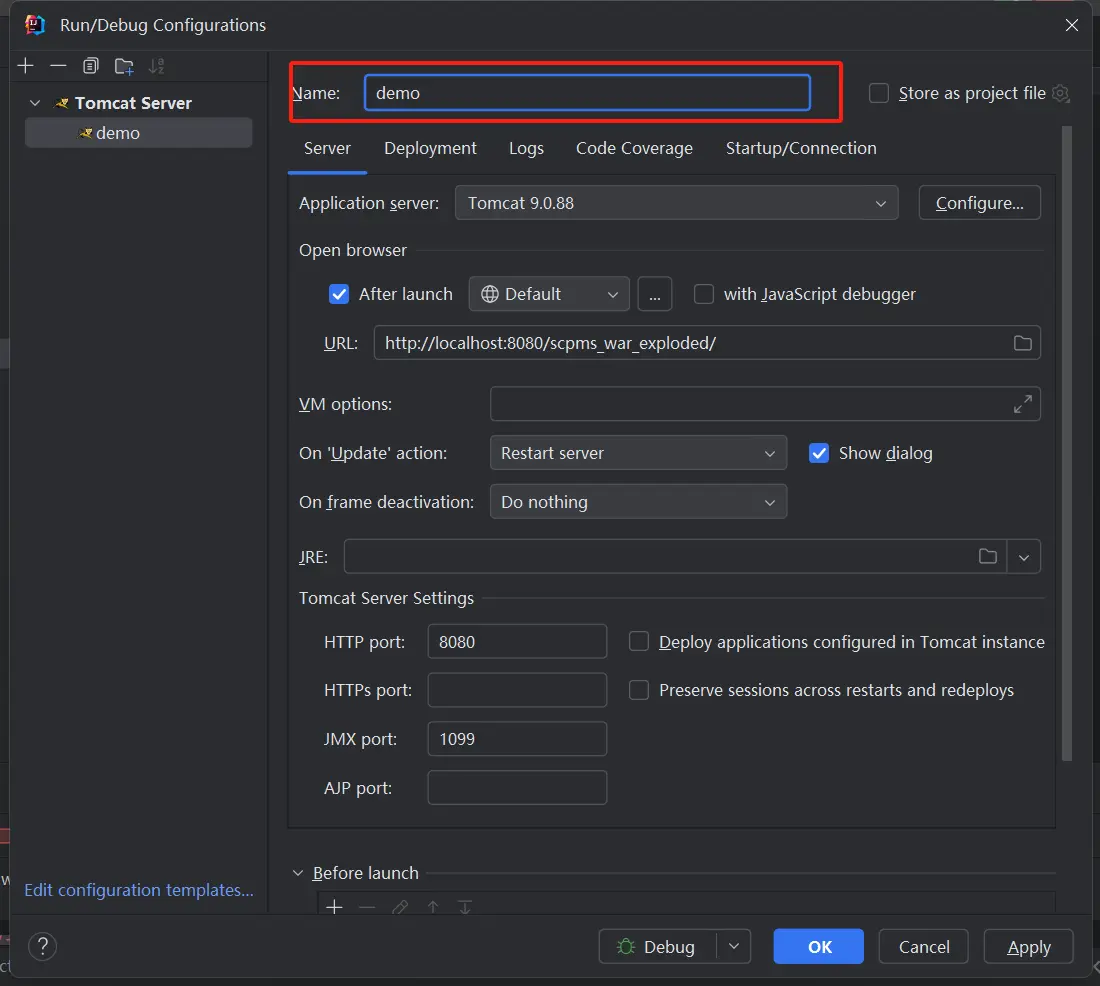Click the gear icon beside Store as project file

tap(1060, 92)
